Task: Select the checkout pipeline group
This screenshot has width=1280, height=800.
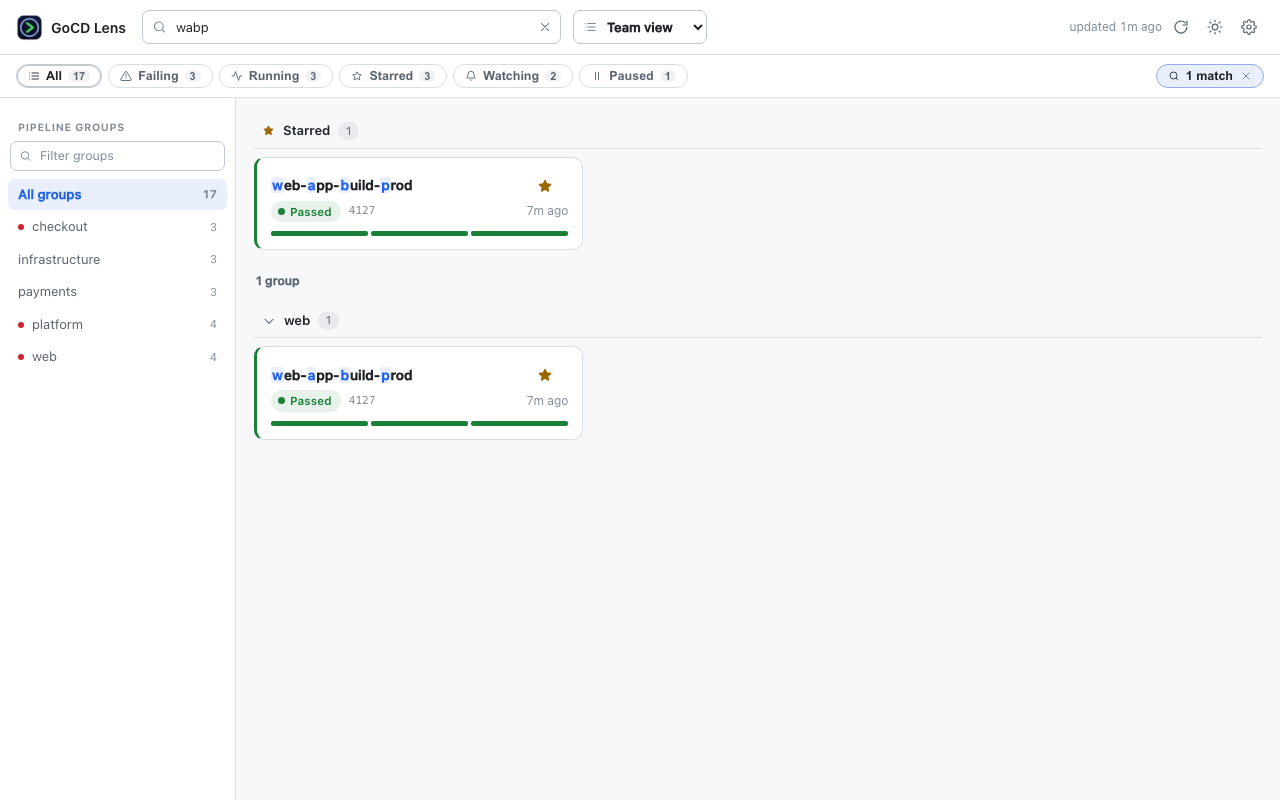Action: point(117,227)
